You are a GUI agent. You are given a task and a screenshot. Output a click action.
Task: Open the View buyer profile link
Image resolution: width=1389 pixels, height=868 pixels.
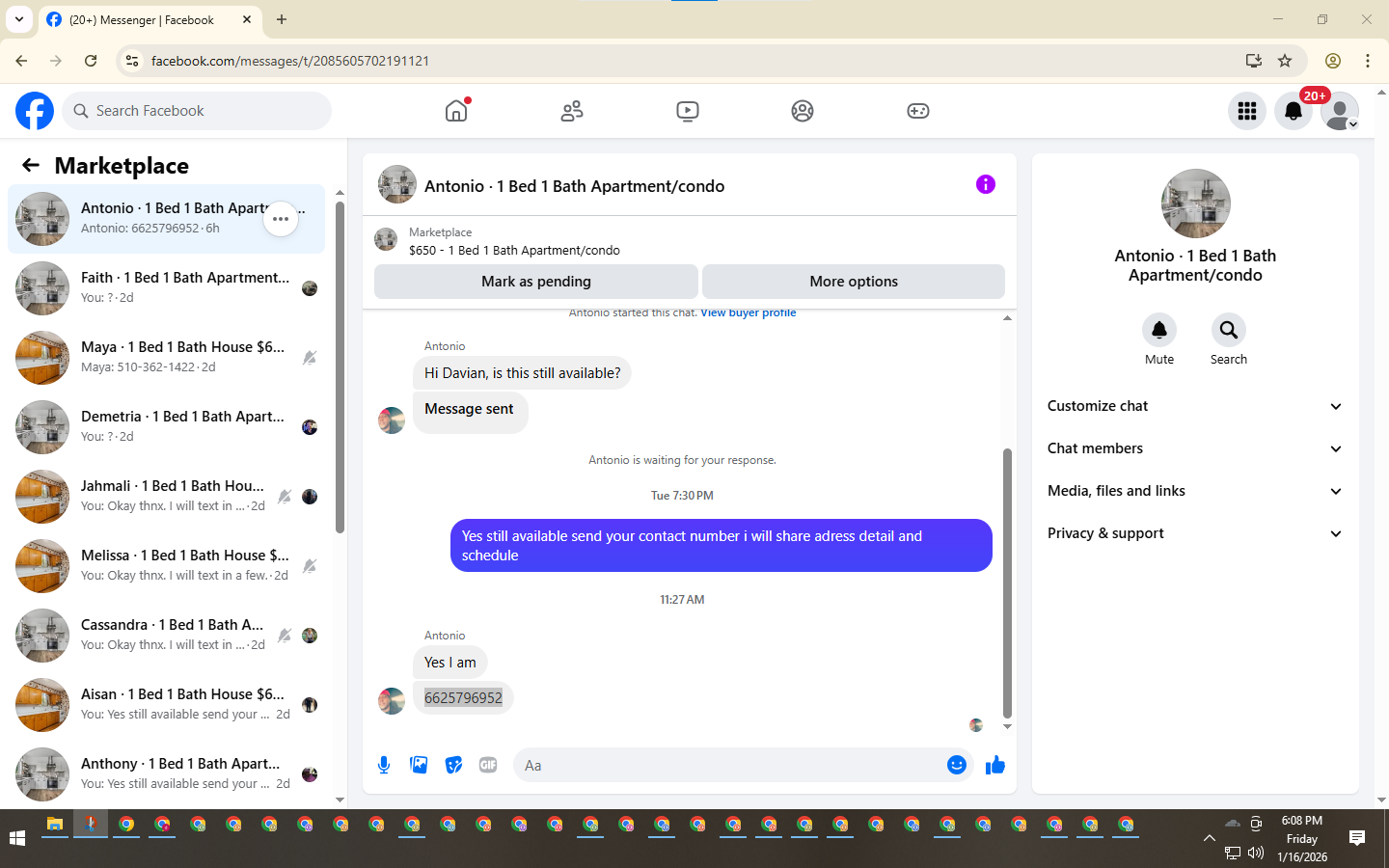749,312
